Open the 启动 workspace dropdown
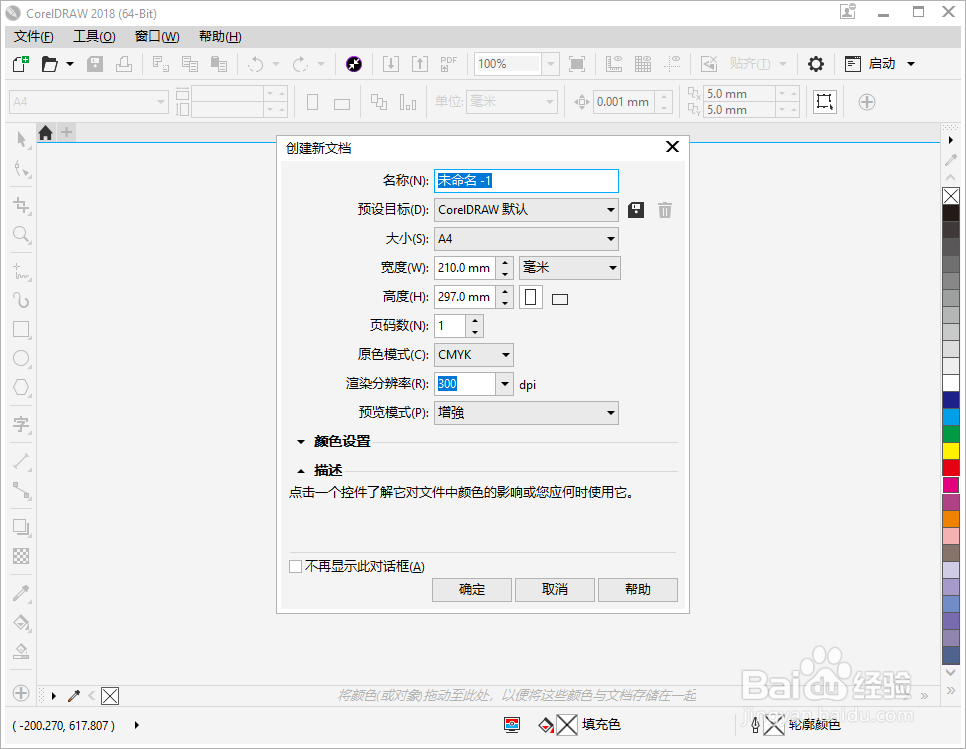Screen dimensions: 966x749 (911, 63)
